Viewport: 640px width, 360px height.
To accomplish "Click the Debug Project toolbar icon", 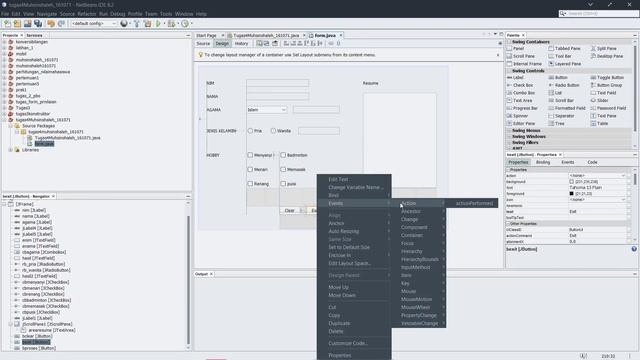I will point(171,24).
